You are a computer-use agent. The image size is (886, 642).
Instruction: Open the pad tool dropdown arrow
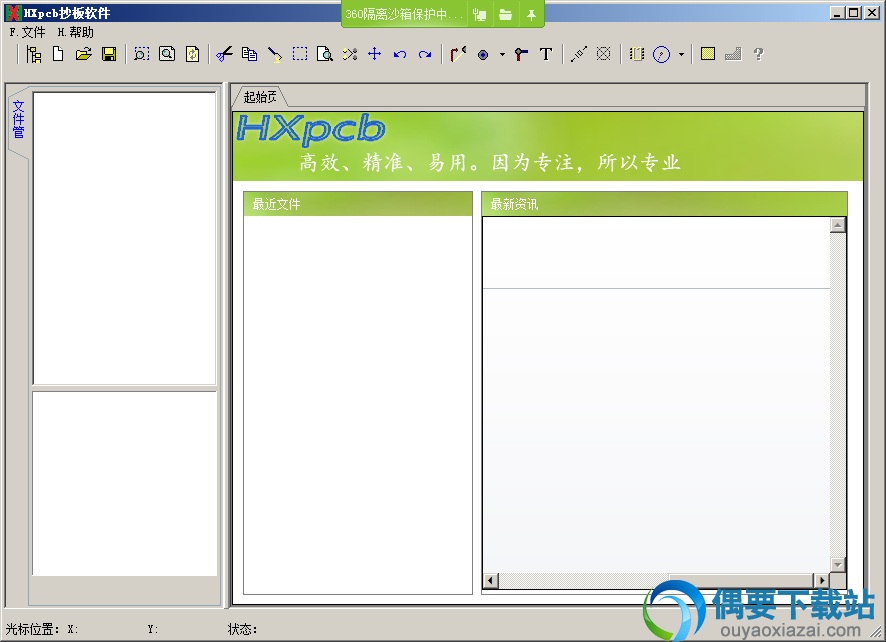pos(502,55)
